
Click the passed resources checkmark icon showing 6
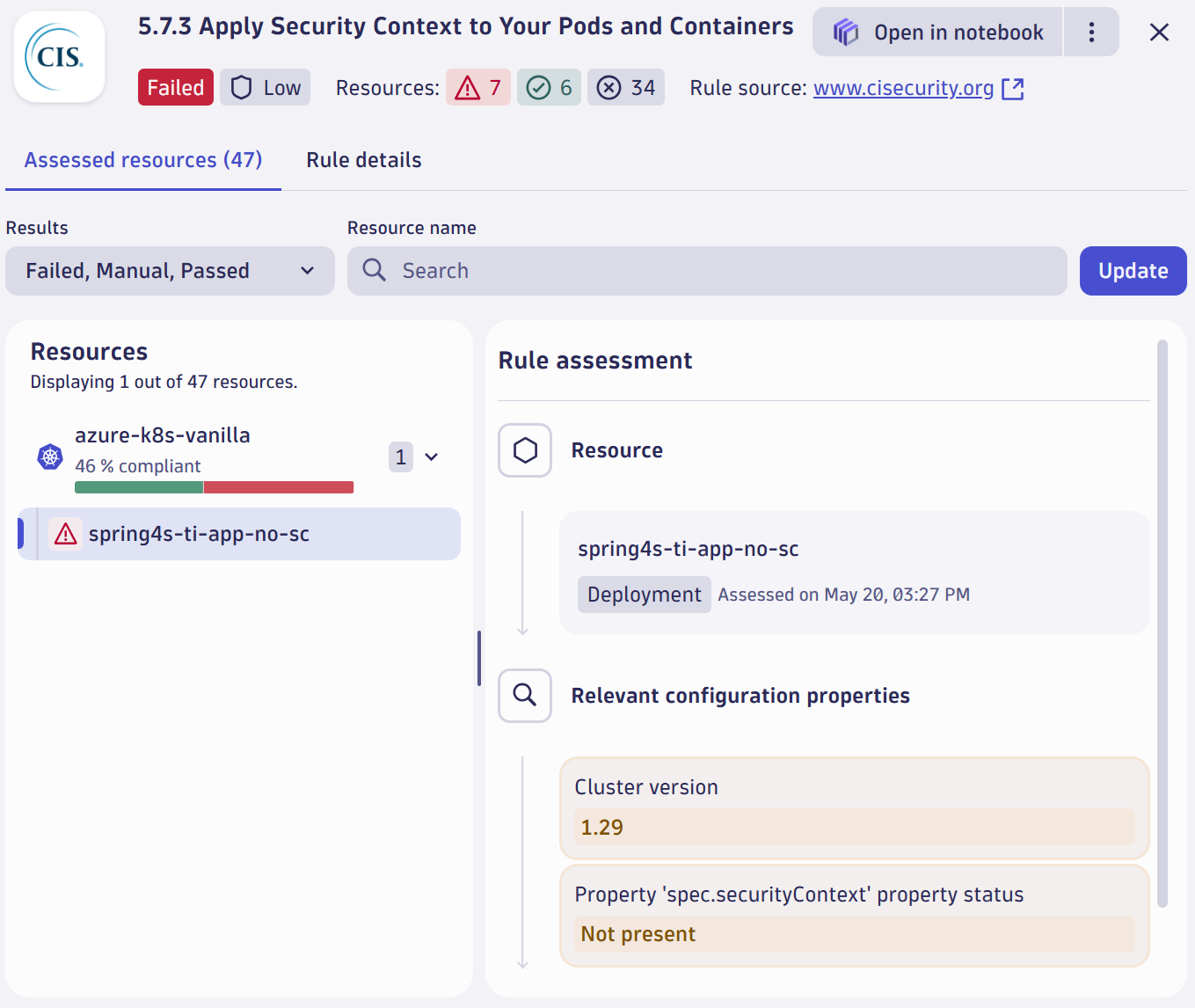point(538,87)
